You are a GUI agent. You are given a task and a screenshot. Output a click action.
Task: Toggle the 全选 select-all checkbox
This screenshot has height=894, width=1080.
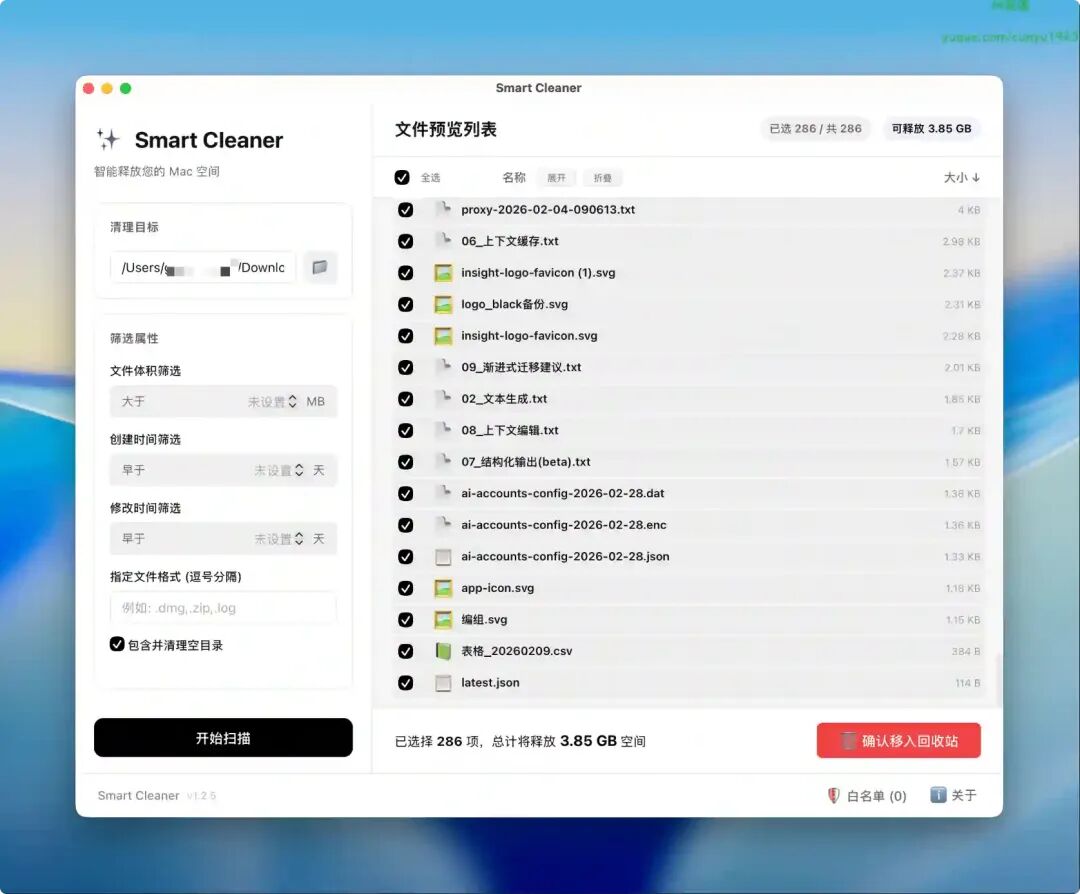tap(402, 178)
